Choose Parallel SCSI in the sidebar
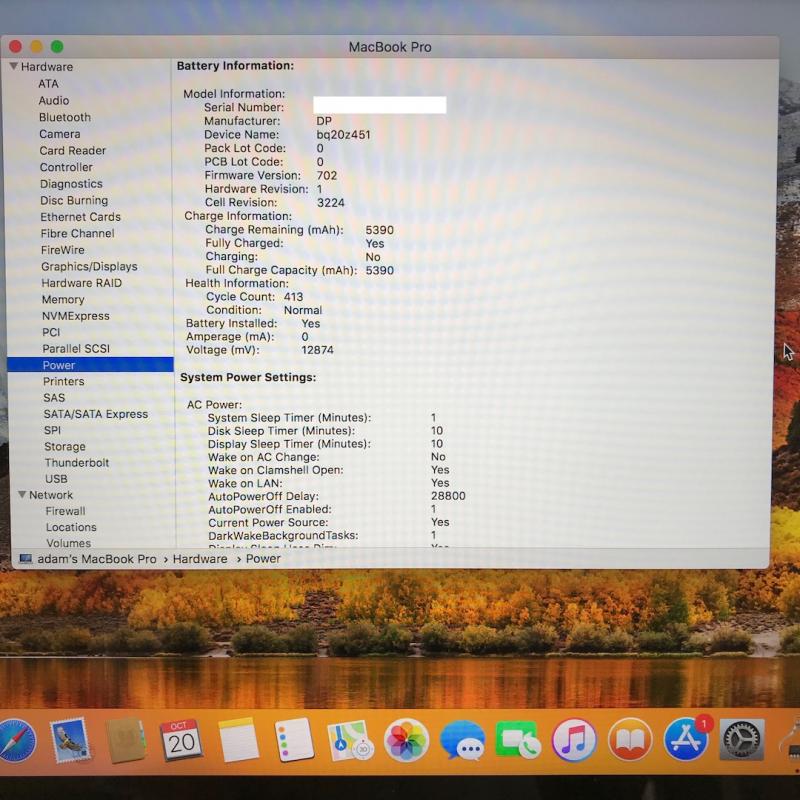Viewport: 800px width, 800px height. [76, 348]
